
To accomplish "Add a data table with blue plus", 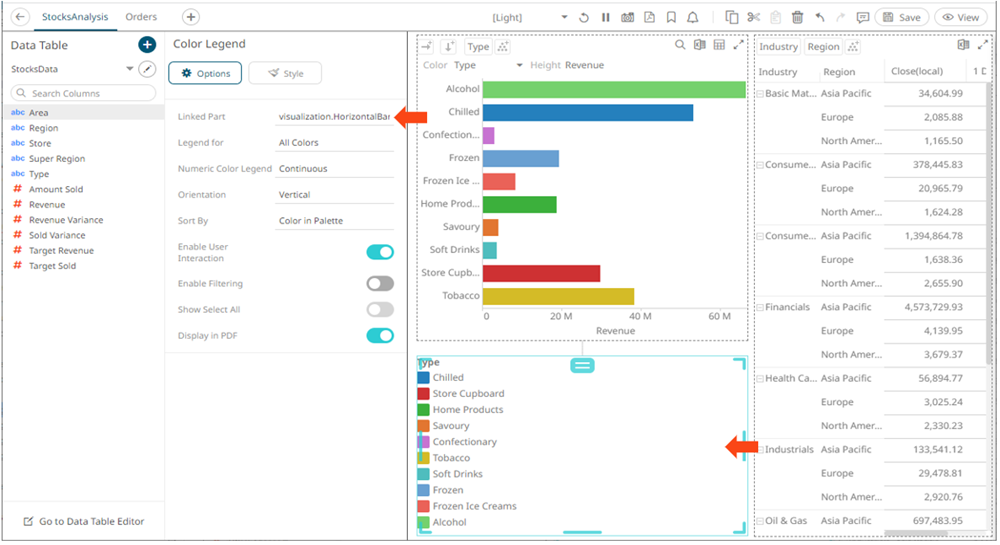I will click(147, 45).
